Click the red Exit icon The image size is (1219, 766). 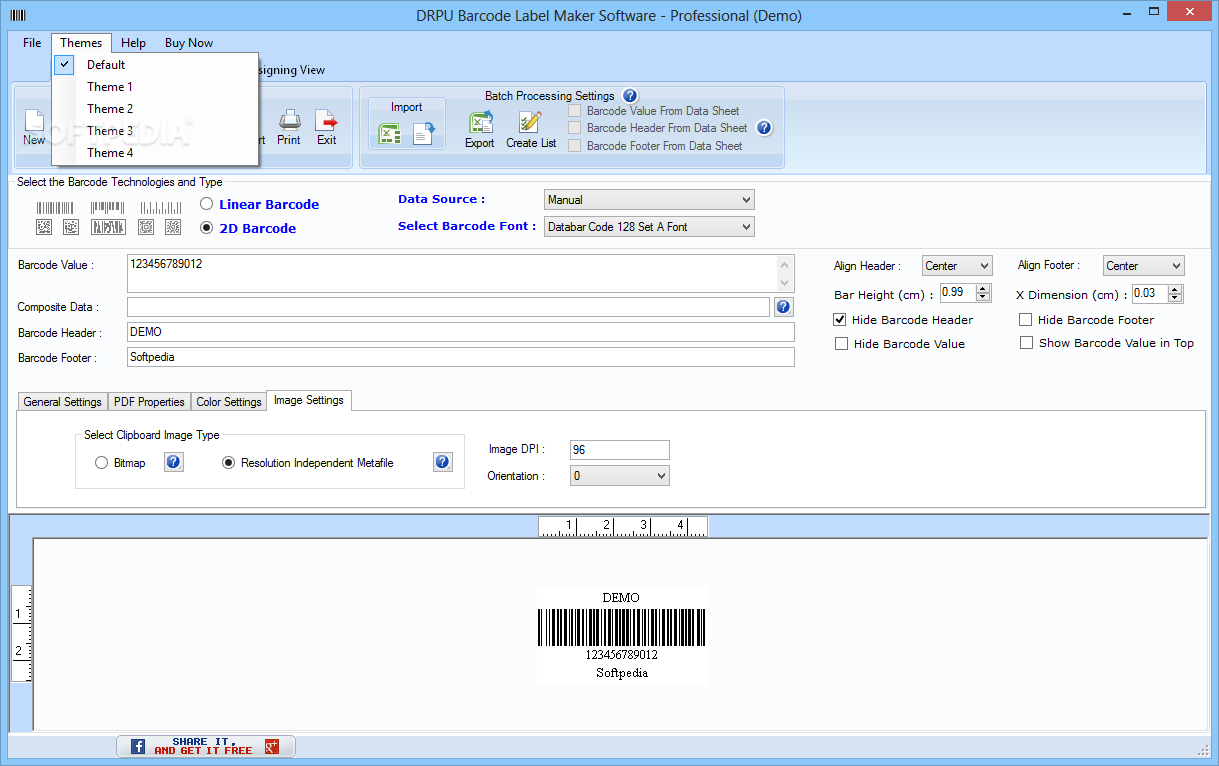point(327,121)
